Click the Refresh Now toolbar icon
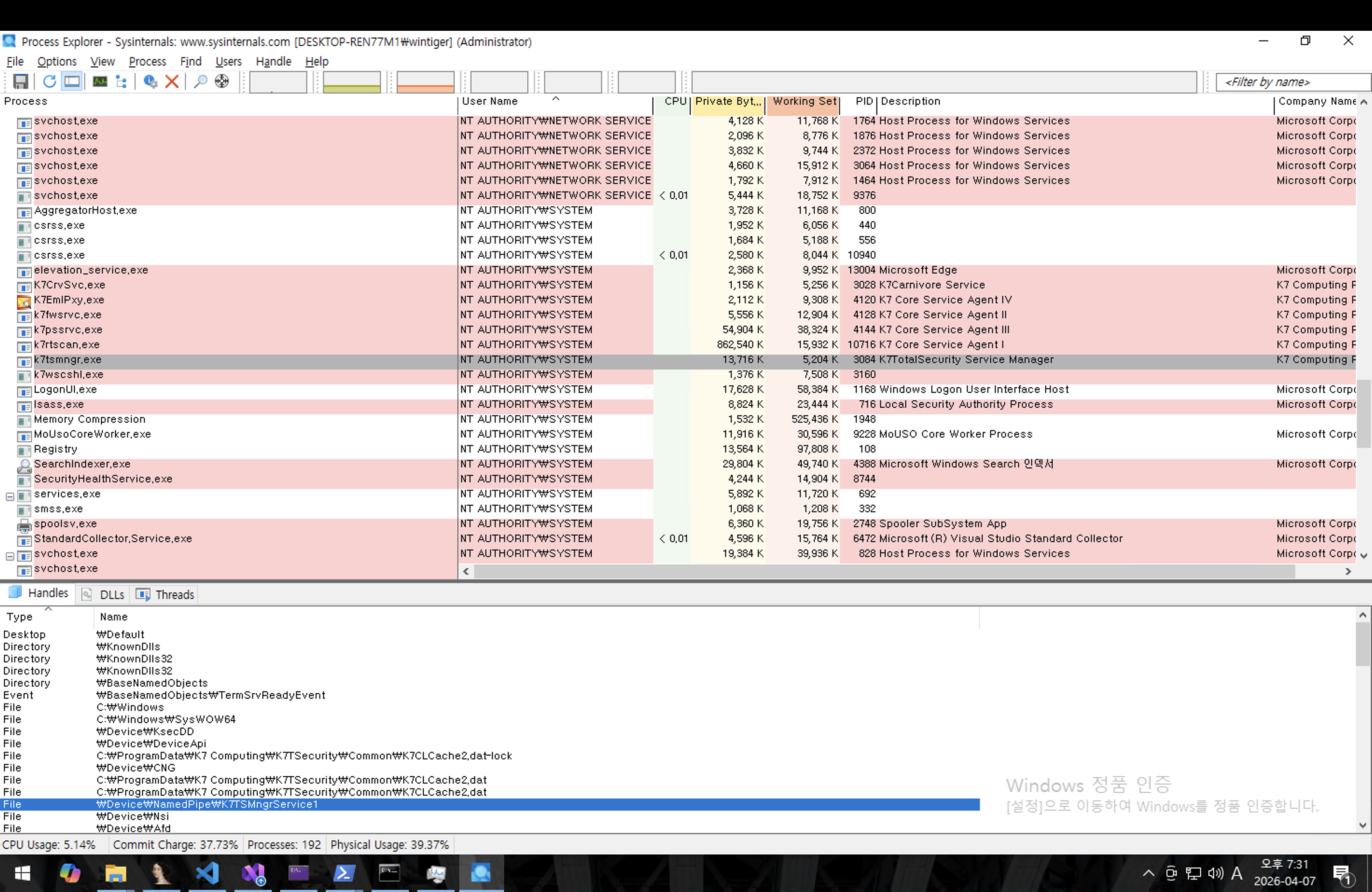This screenshot has width=1372, height=892. pyautogui.click(x=49, y=81)
